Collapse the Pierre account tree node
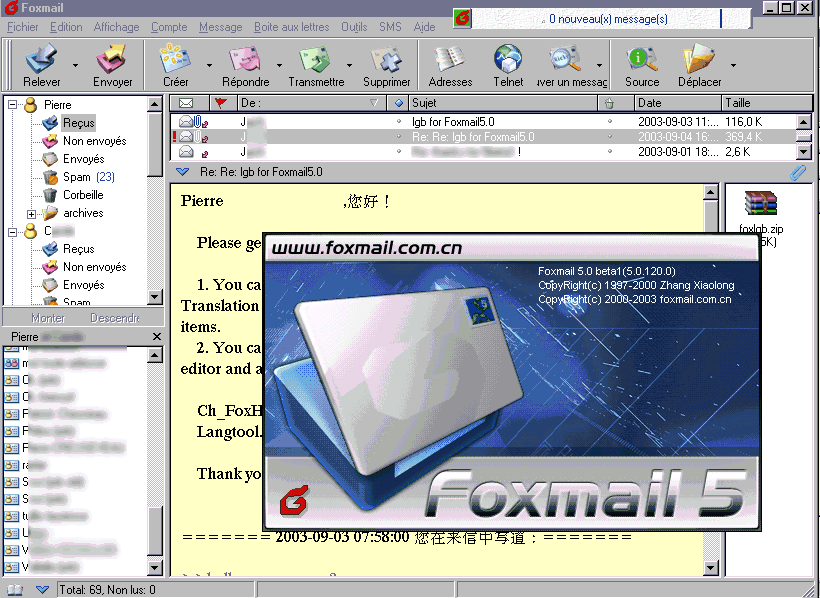Image resolution: width=820 pixels, height=598 pixels. pyautogui.click(x=13, y=105)
